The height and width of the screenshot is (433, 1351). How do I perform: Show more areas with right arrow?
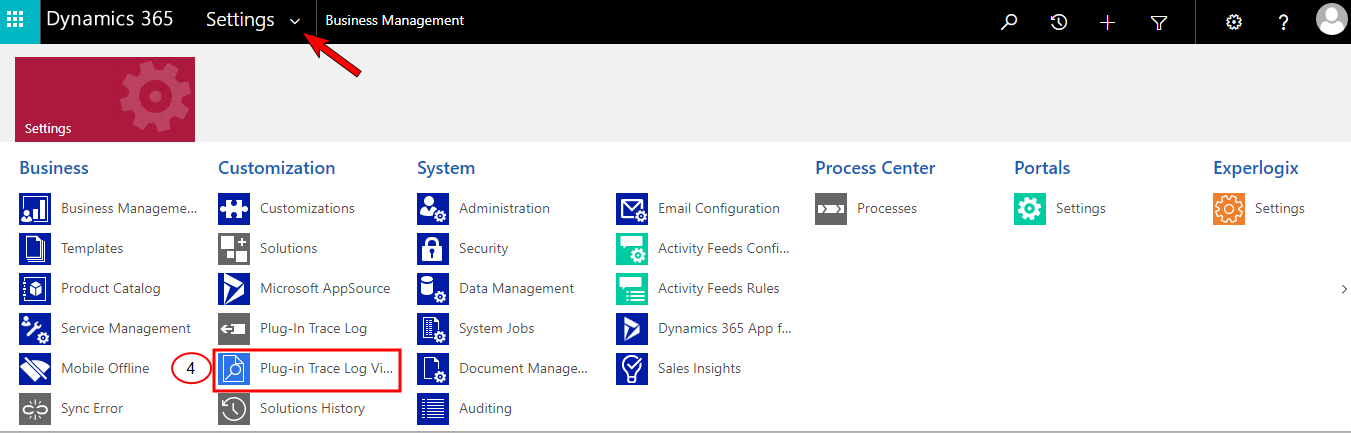1343,289
